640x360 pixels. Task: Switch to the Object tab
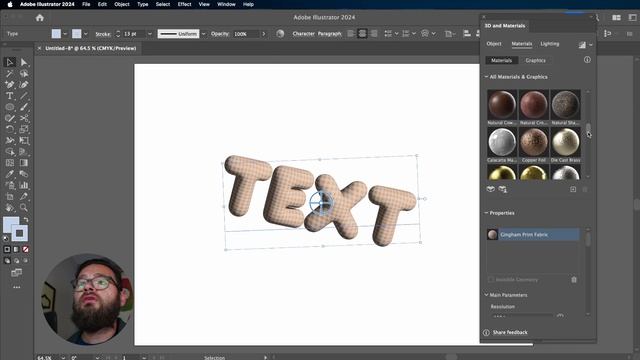pyautogui.click(x=494, y=44)
